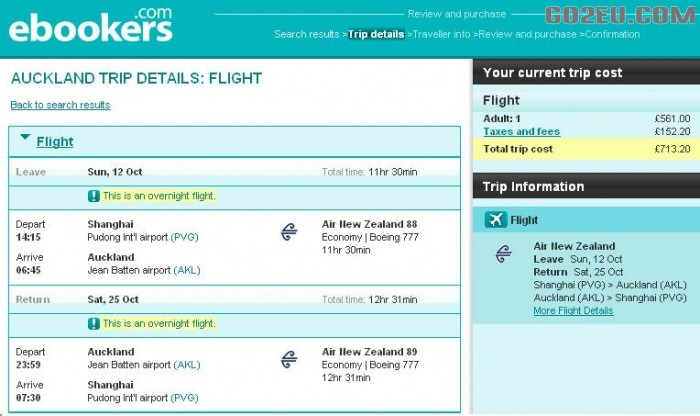
Task: Select Trip details breadcrumb step
Action: (376, 34)
